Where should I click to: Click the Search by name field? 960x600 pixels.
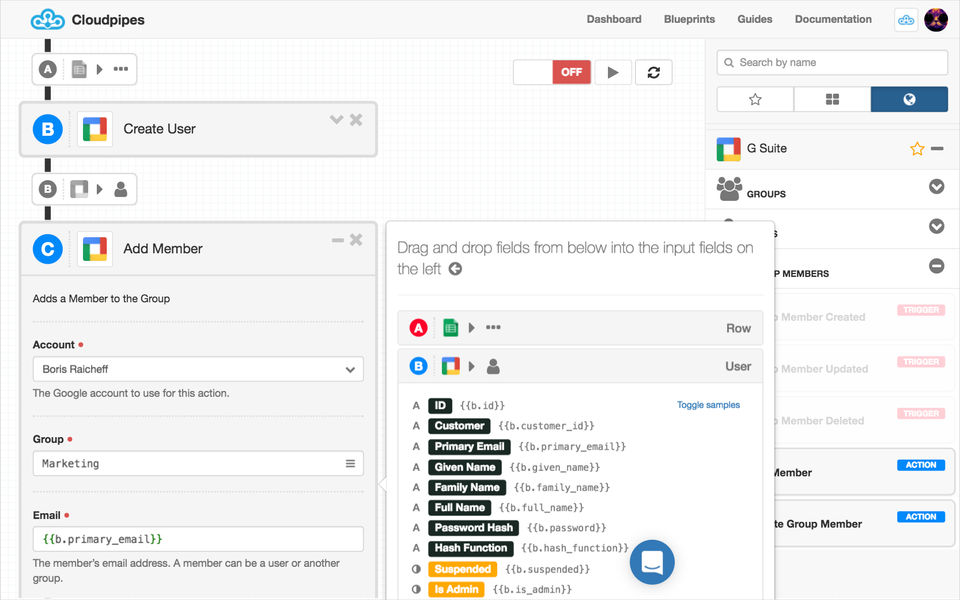pos(832,62)
